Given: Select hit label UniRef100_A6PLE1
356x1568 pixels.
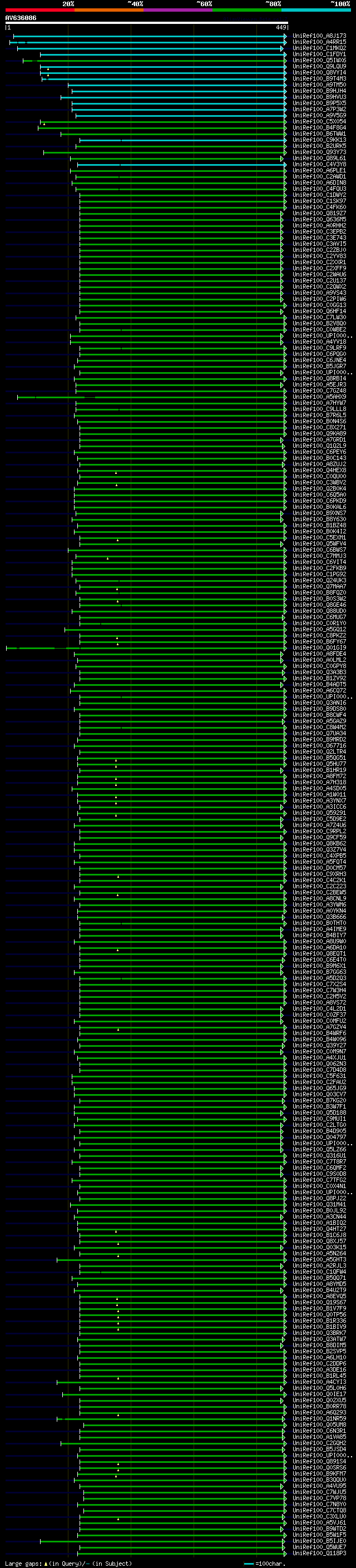Looking at the screenshot, I should [x=319, y=171].
